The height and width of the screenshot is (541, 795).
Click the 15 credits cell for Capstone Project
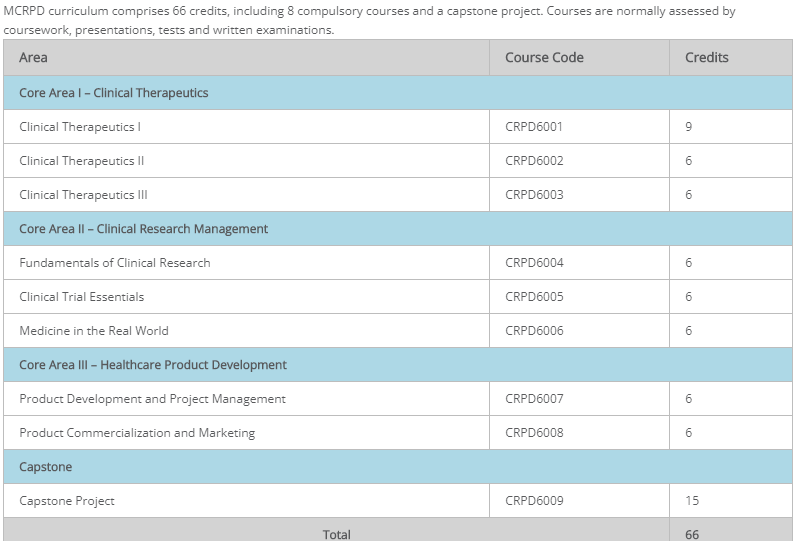692,501
